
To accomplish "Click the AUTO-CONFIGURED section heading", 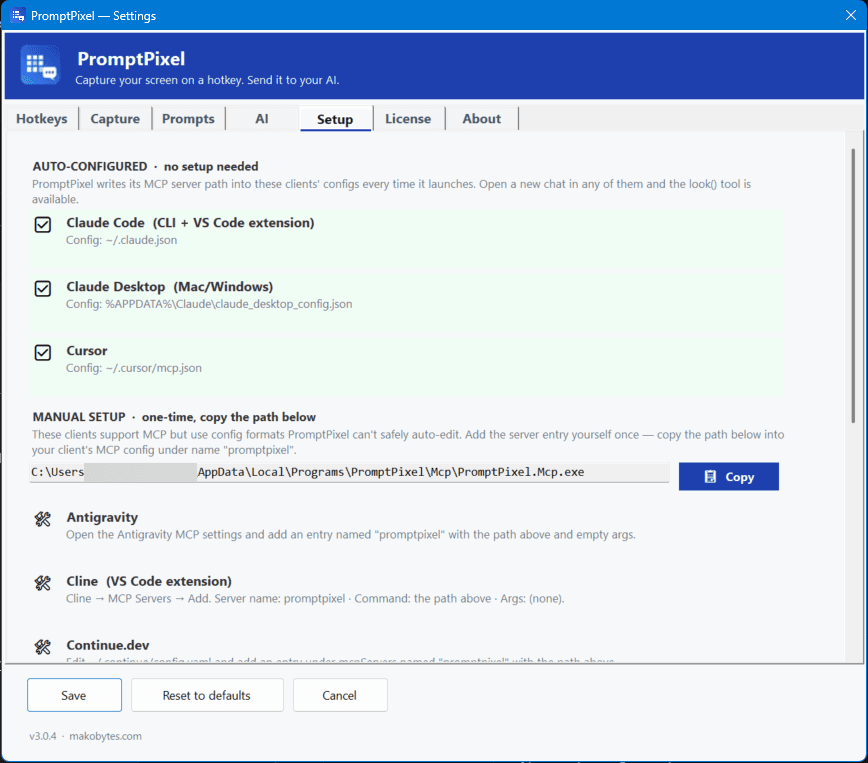I will (x=145, y=166).
